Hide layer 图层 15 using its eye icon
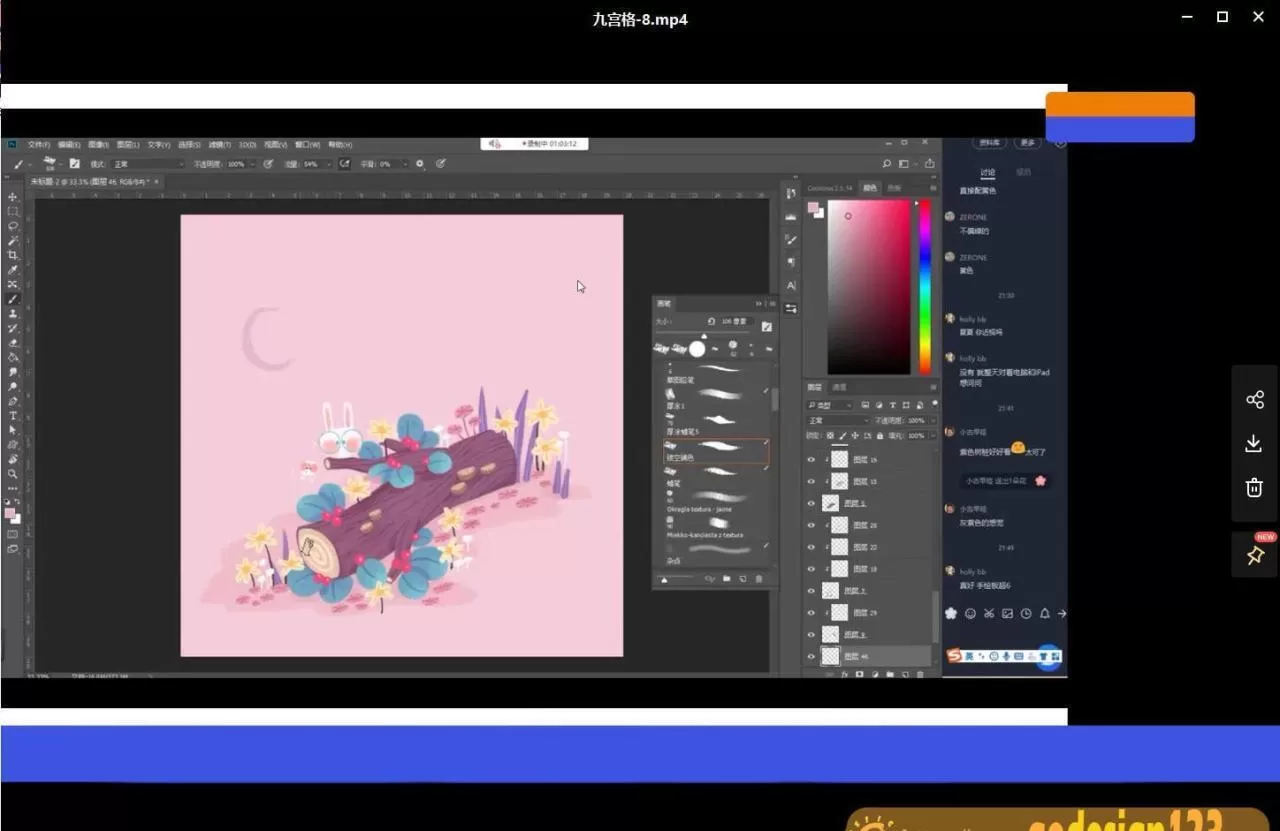Viewport: 1280px width, 831px height. (x=811, y=482)
